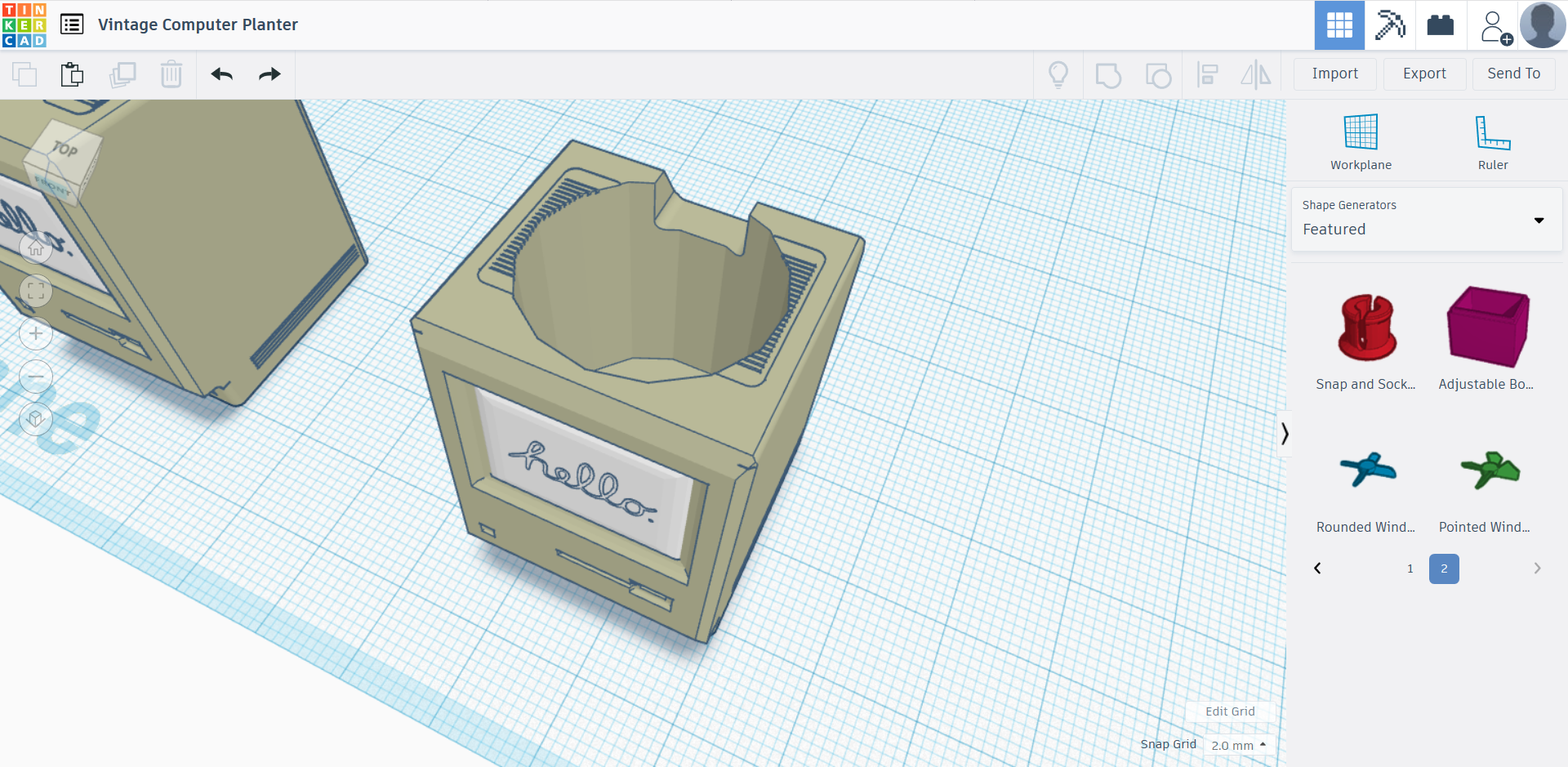
Task: Click the Mirror flip icon
Action: tap(1256, 74)
